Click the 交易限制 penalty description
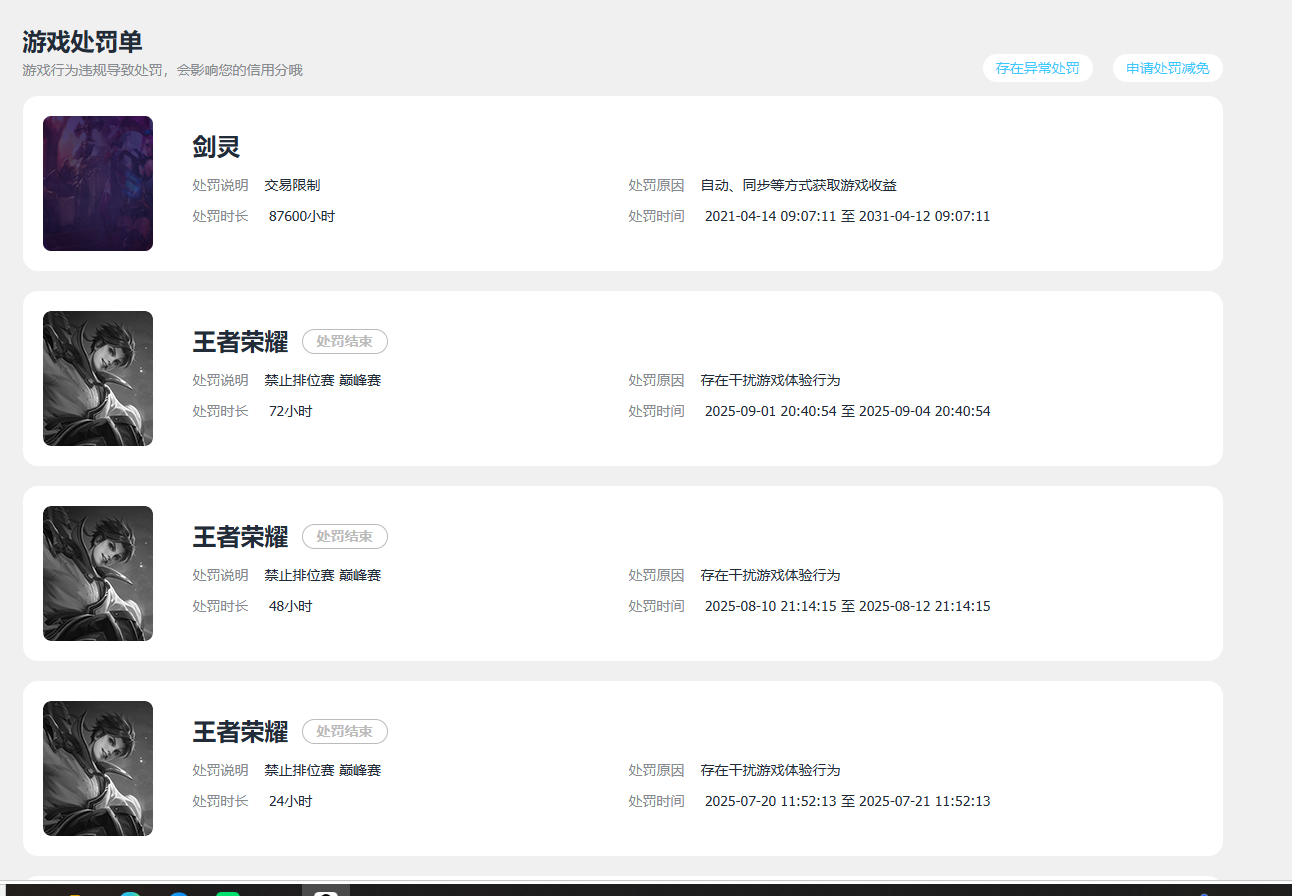The image size is (1292, 896). click(x=292, y=185)
